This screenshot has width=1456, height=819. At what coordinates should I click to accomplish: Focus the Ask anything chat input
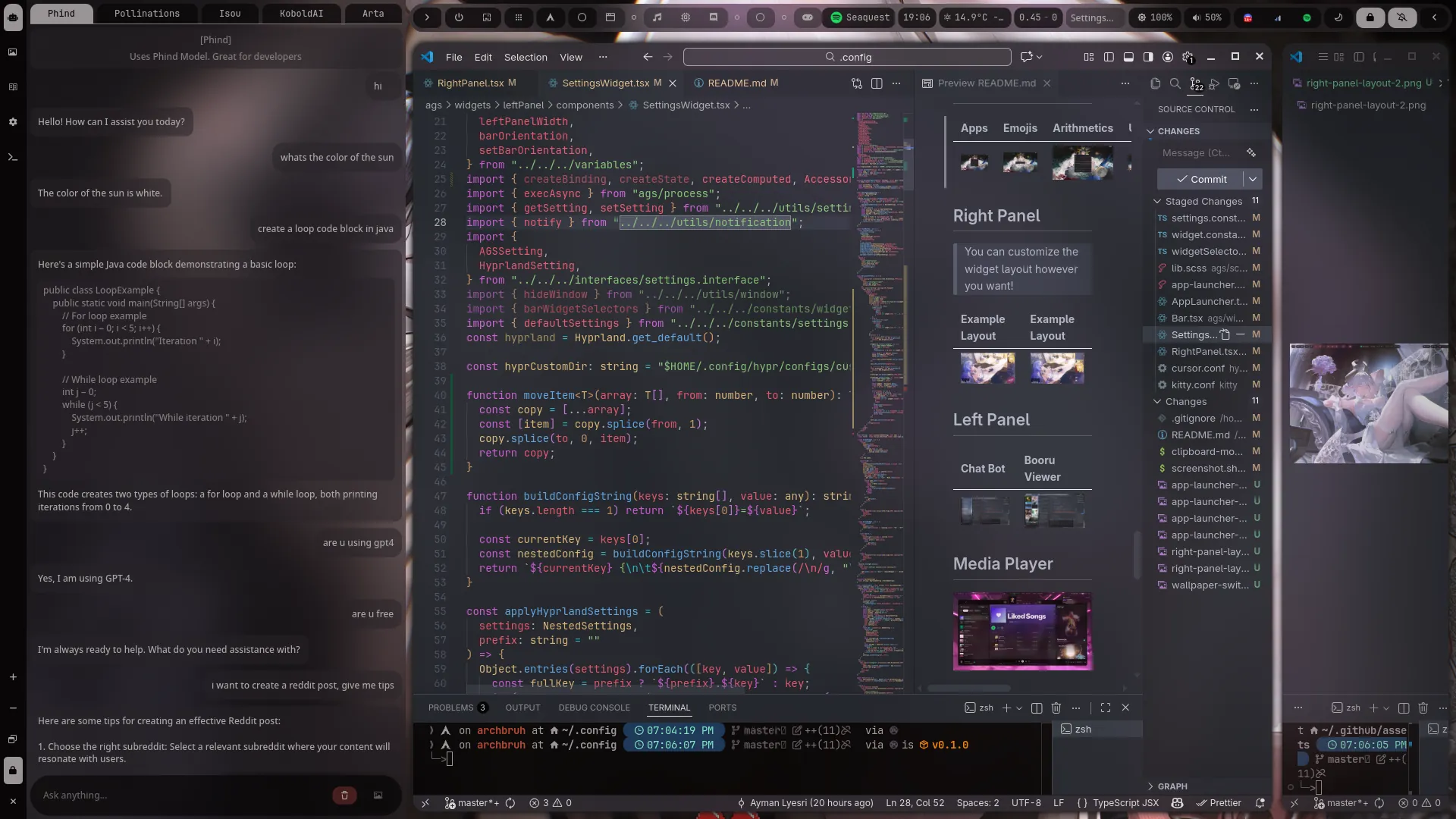pos(182,795)
